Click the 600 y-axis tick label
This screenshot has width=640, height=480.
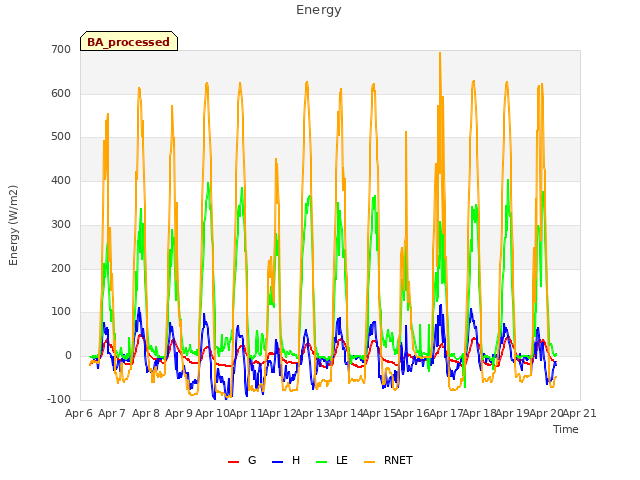tap(61, 93)
